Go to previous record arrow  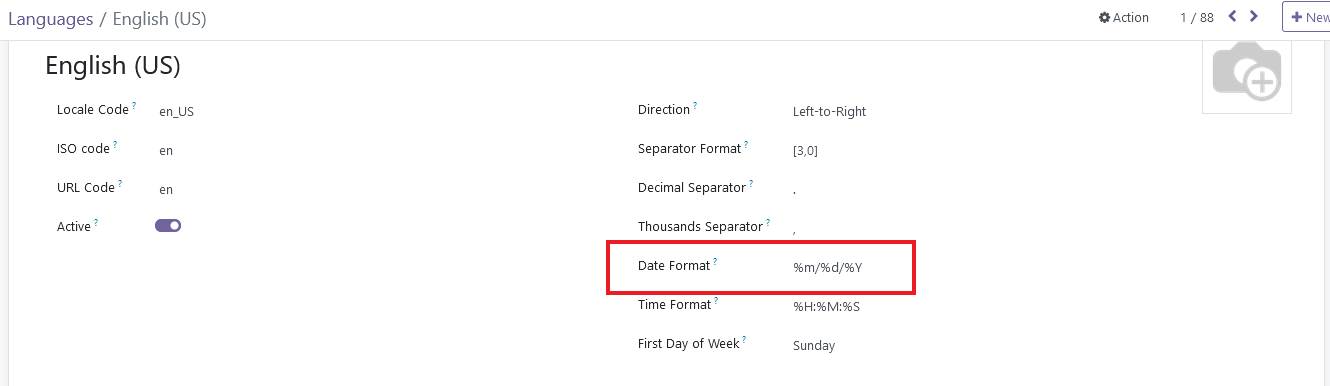tap(1232, 17)
